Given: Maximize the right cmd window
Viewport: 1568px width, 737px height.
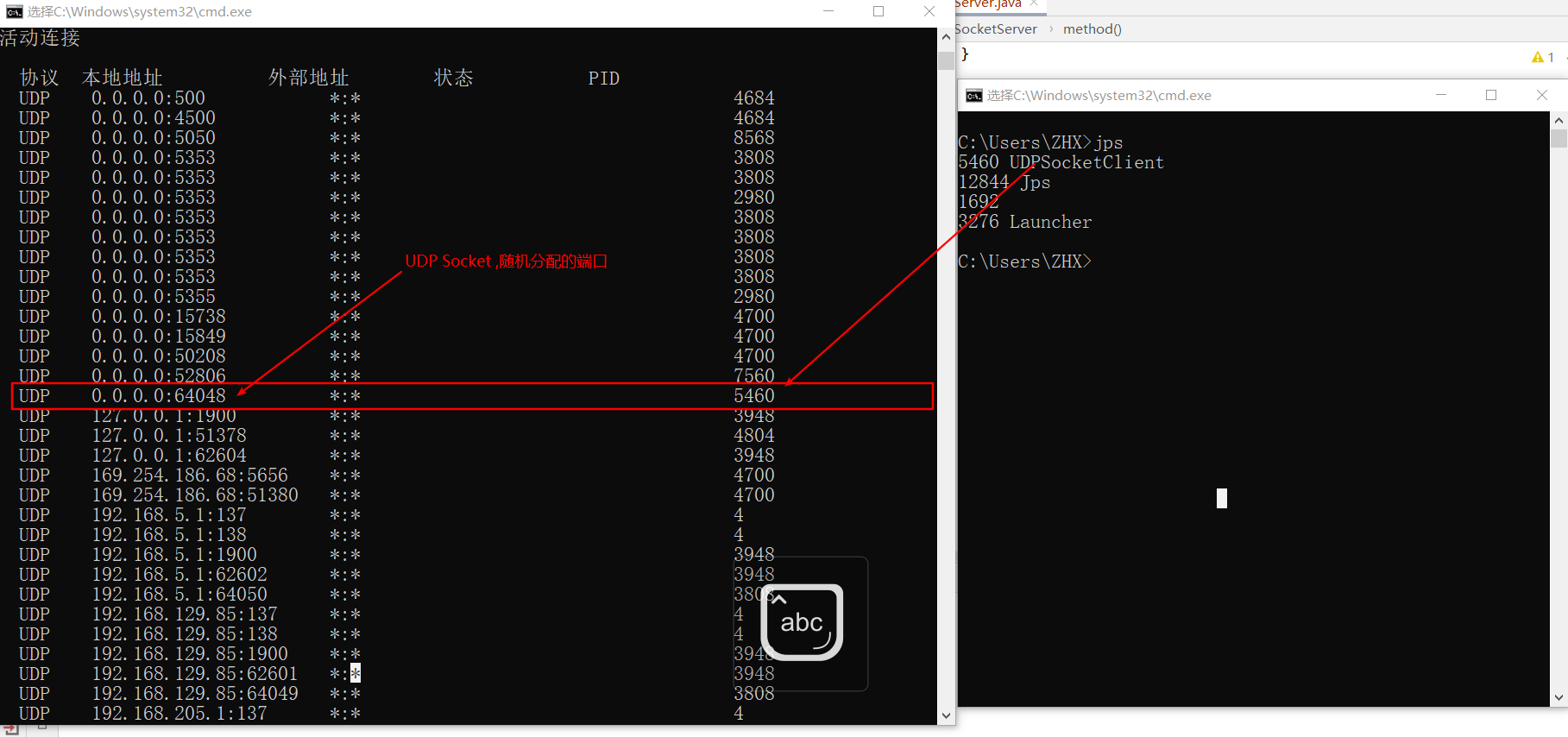Looking at the screenshot, I should tap(1491, 95).
